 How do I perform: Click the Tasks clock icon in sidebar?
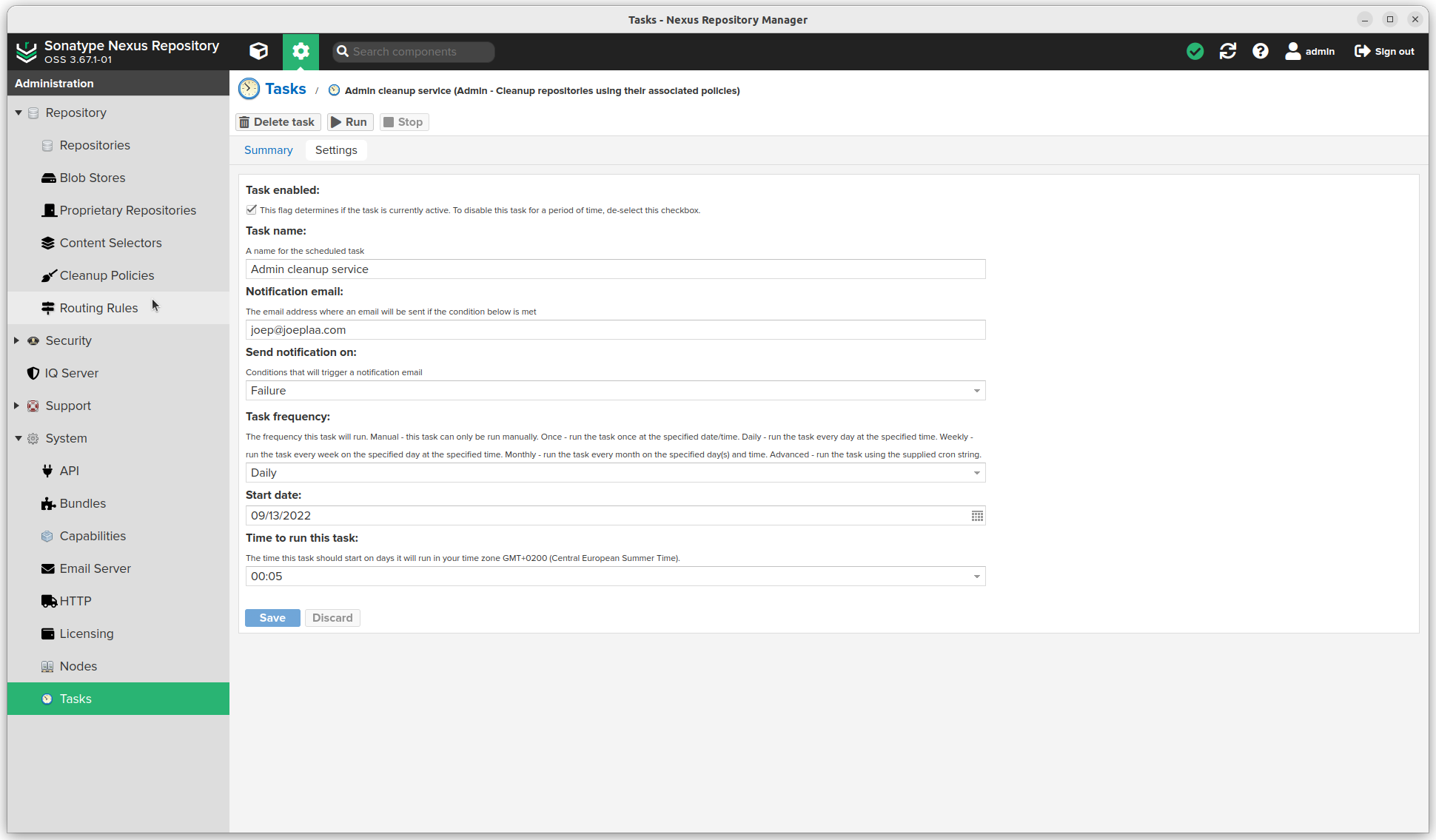pyautogui.click(x=47, y=699)
